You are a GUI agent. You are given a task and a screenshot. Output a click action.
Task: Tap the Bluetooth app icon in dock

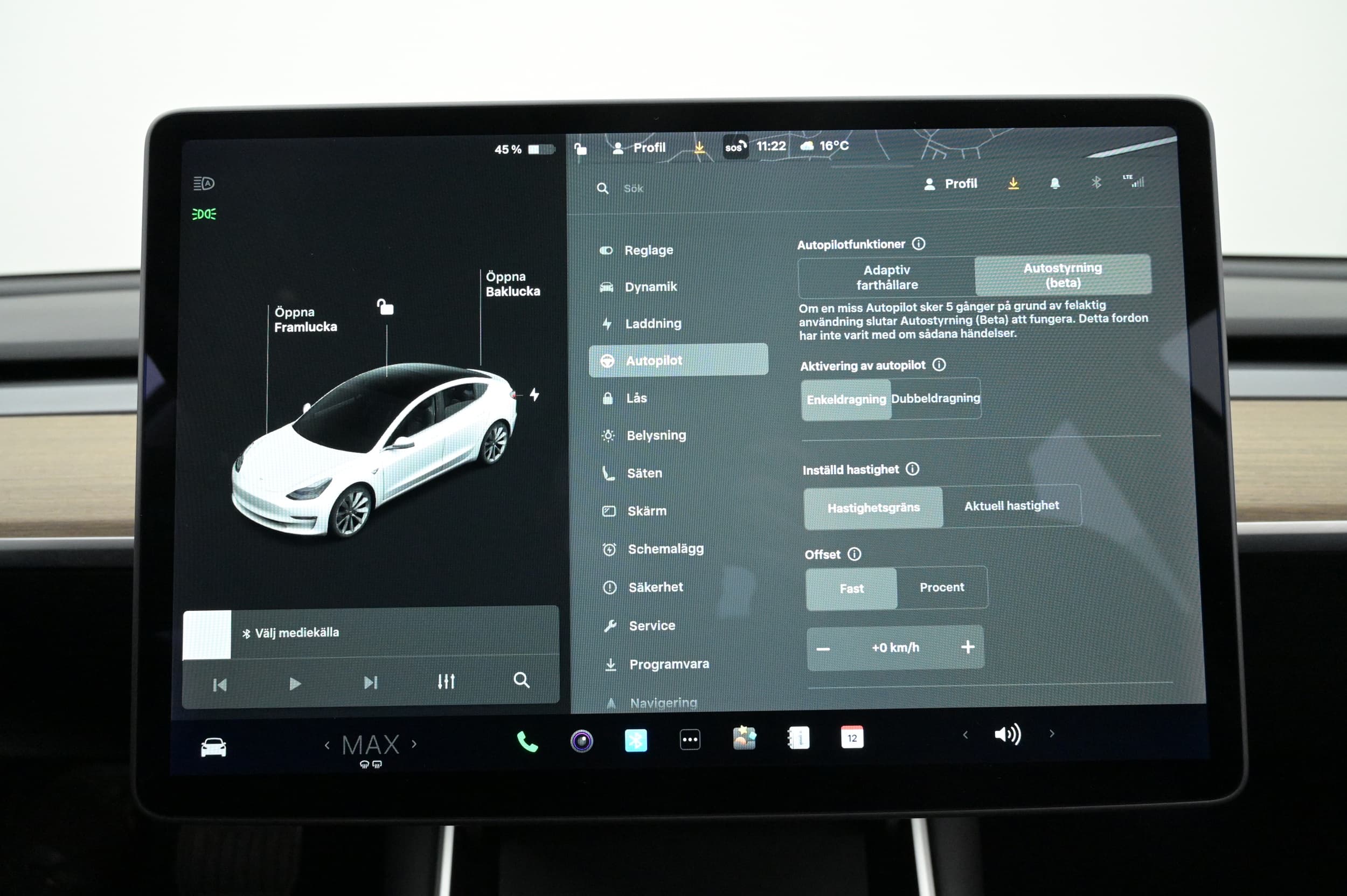tap(635, 741)
